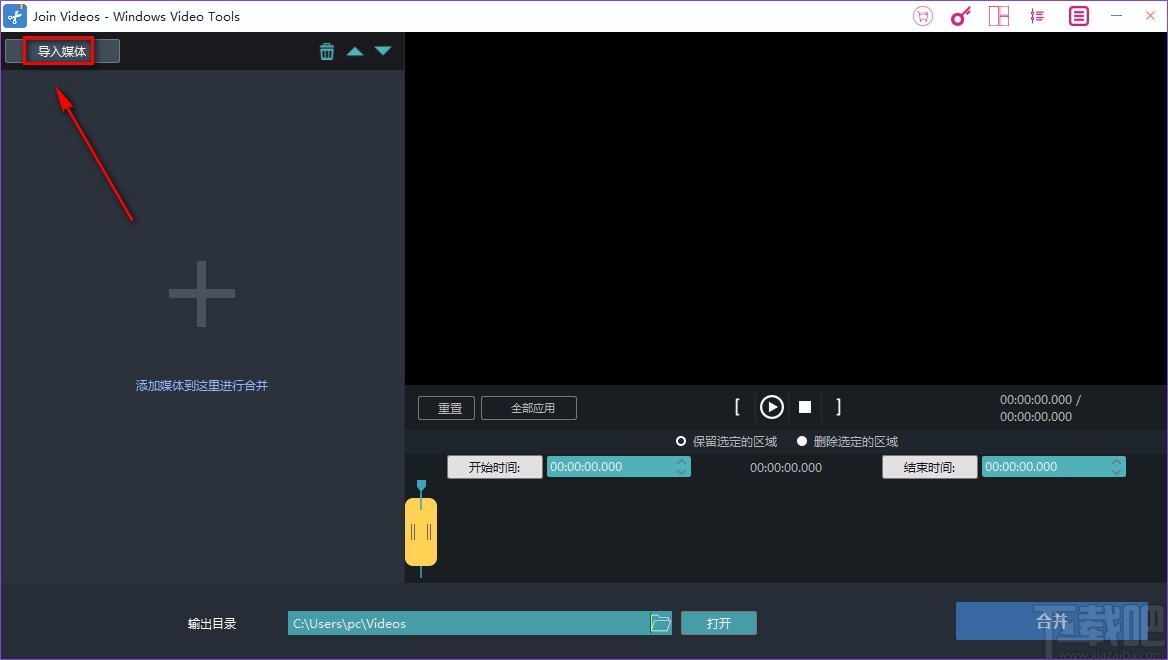Image resolution: width=1168 pixels, height=660 pixels.
Task: Click the app logo icon top-left
Action: [x=13, y=15]
